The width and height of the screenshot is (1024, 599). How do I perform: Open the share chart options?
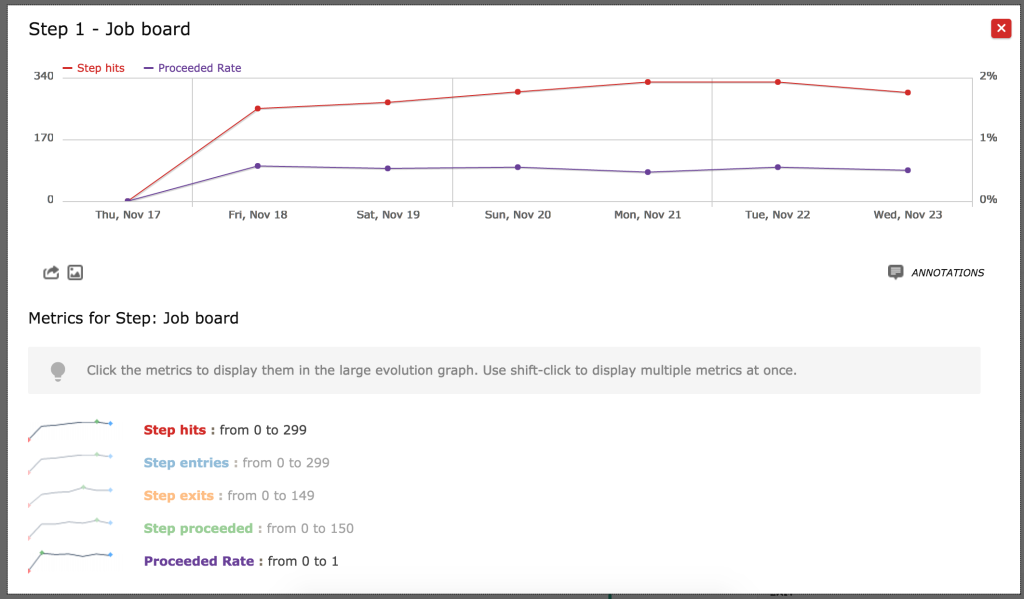50,272
